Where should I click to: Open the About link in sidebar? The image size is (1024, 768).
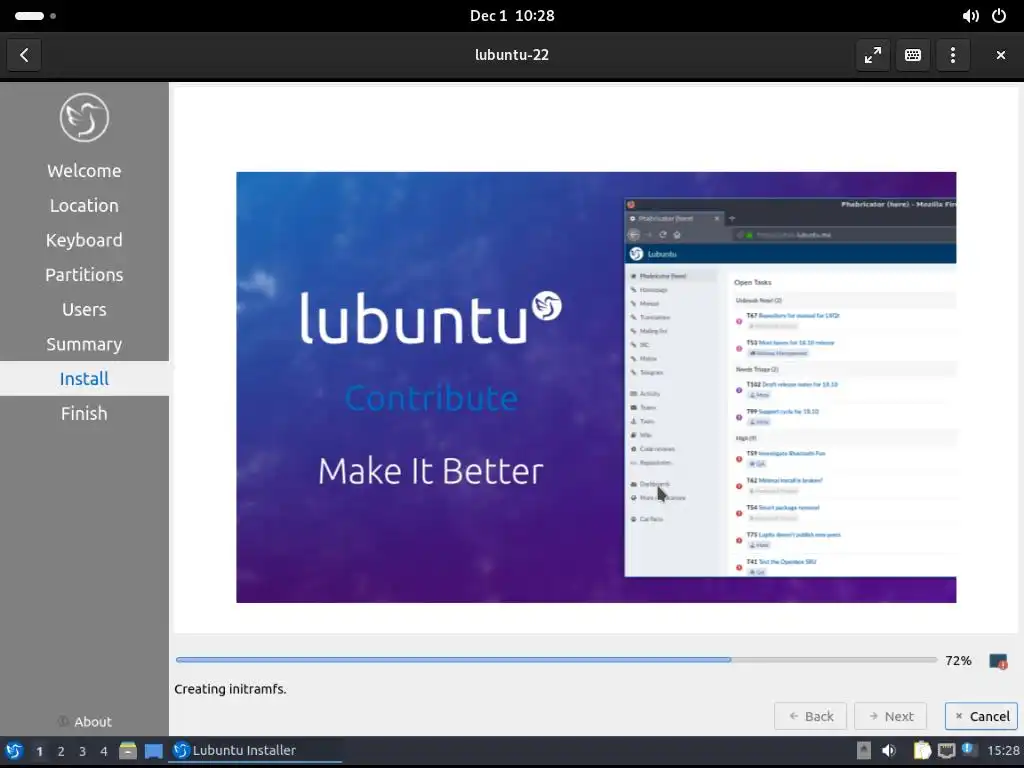click(x=84, y=722)
